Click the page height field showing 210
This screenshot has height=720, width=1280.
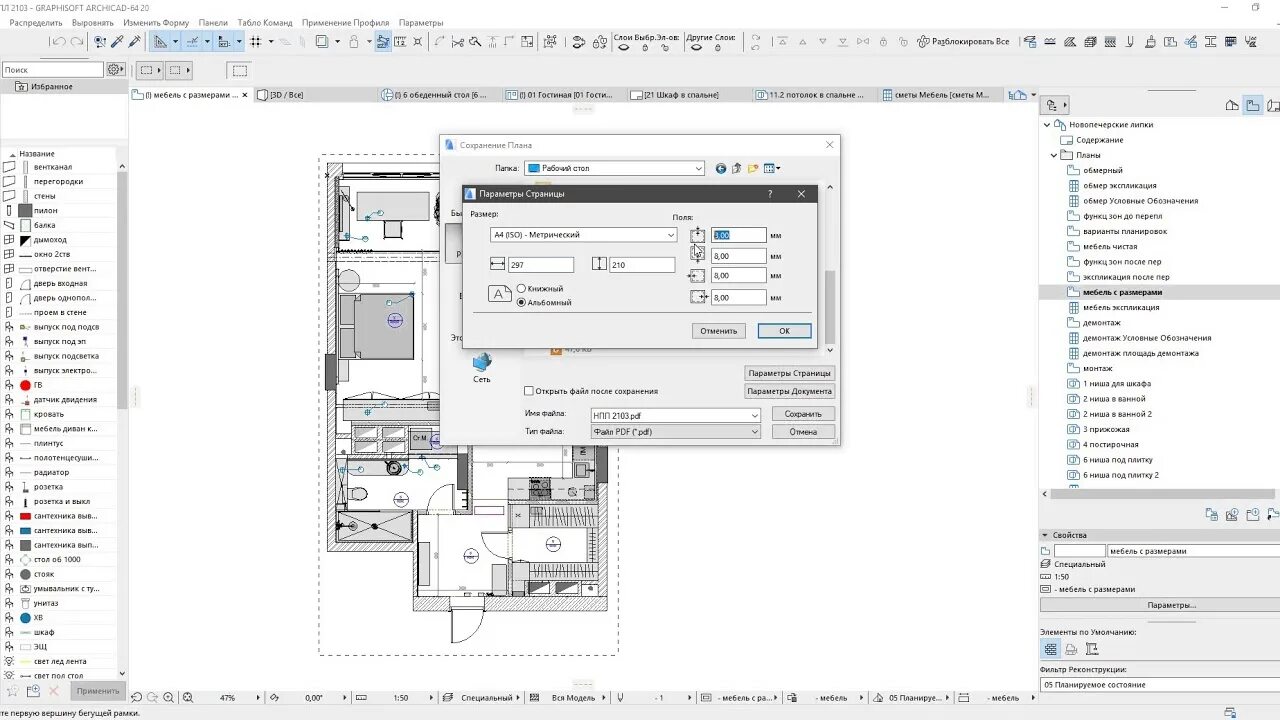(x=643, y=265)
